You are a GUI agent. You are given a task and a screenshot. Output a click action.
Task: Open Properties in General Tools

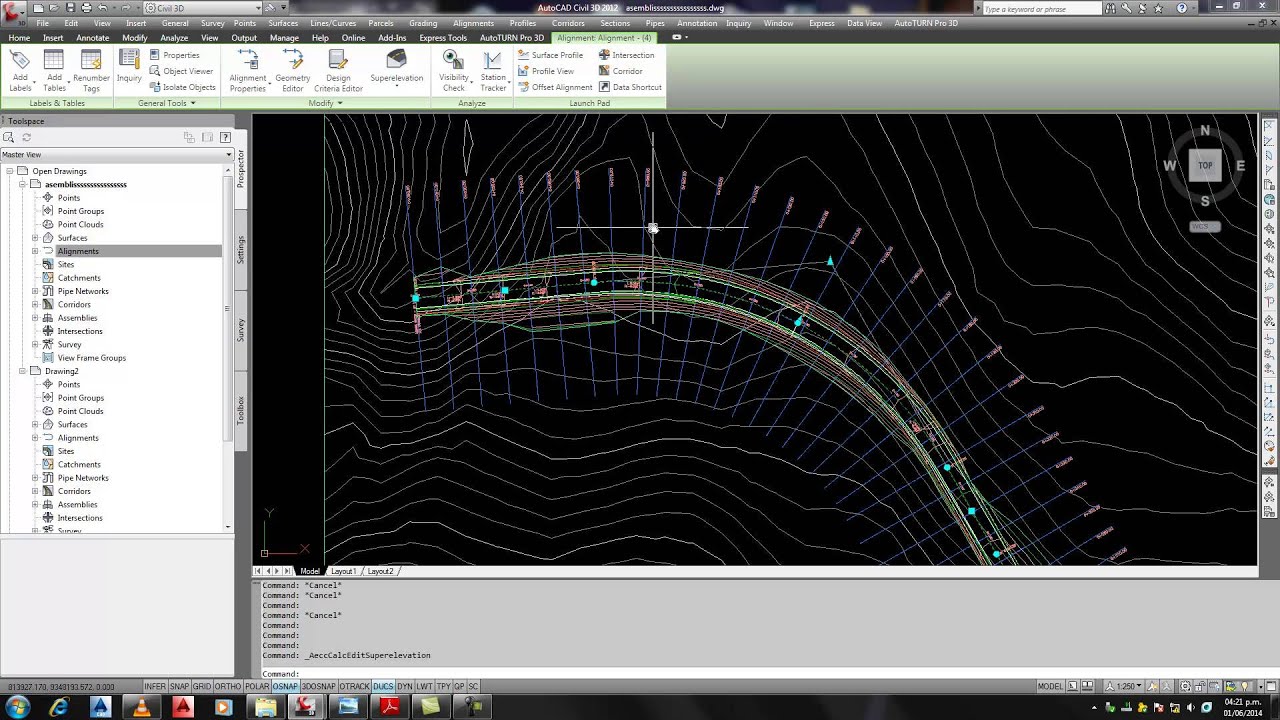[174, 55]
